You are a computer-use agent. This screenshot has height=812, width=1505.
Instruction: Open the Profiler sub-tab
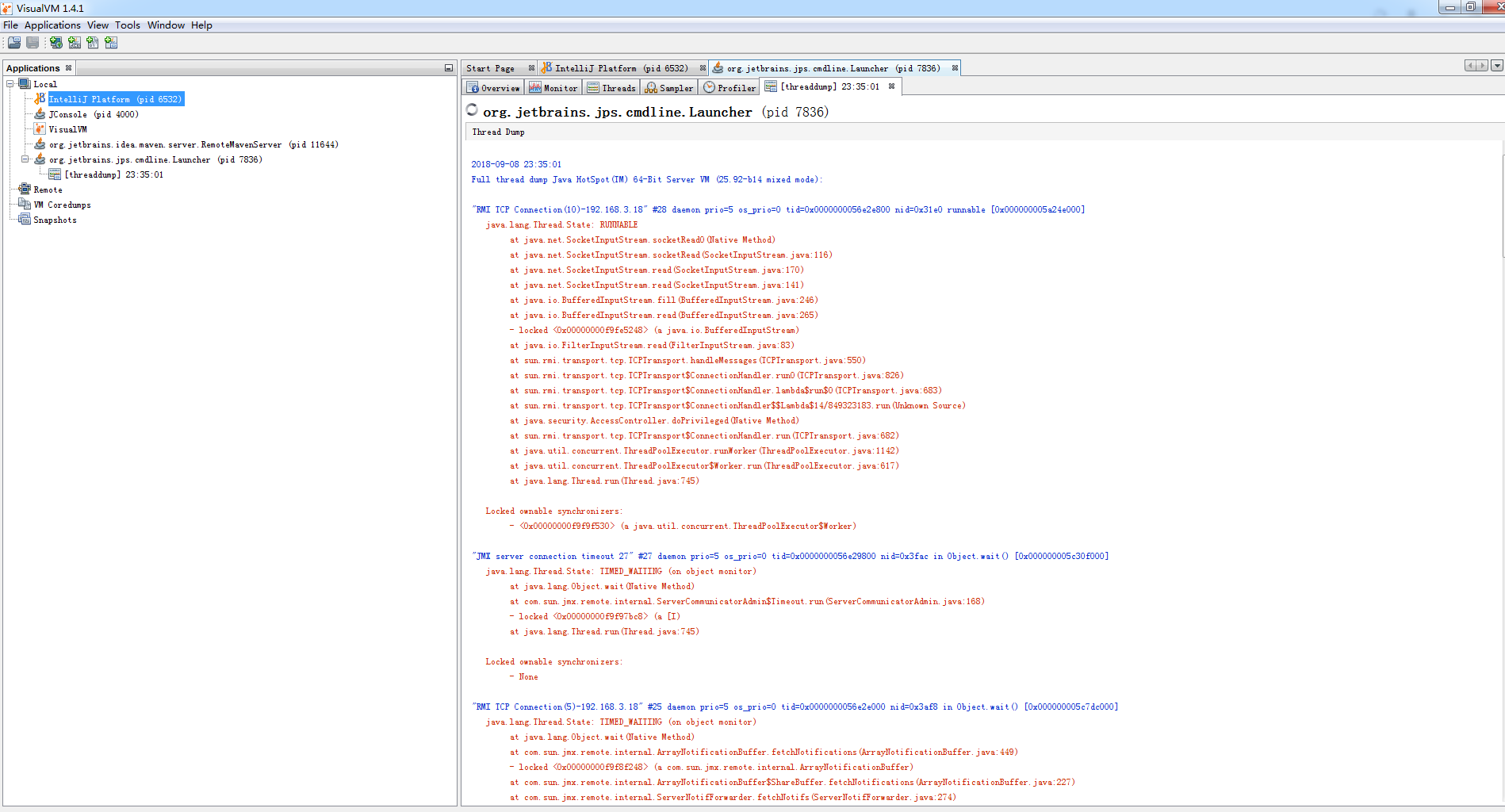pos(730,88)
